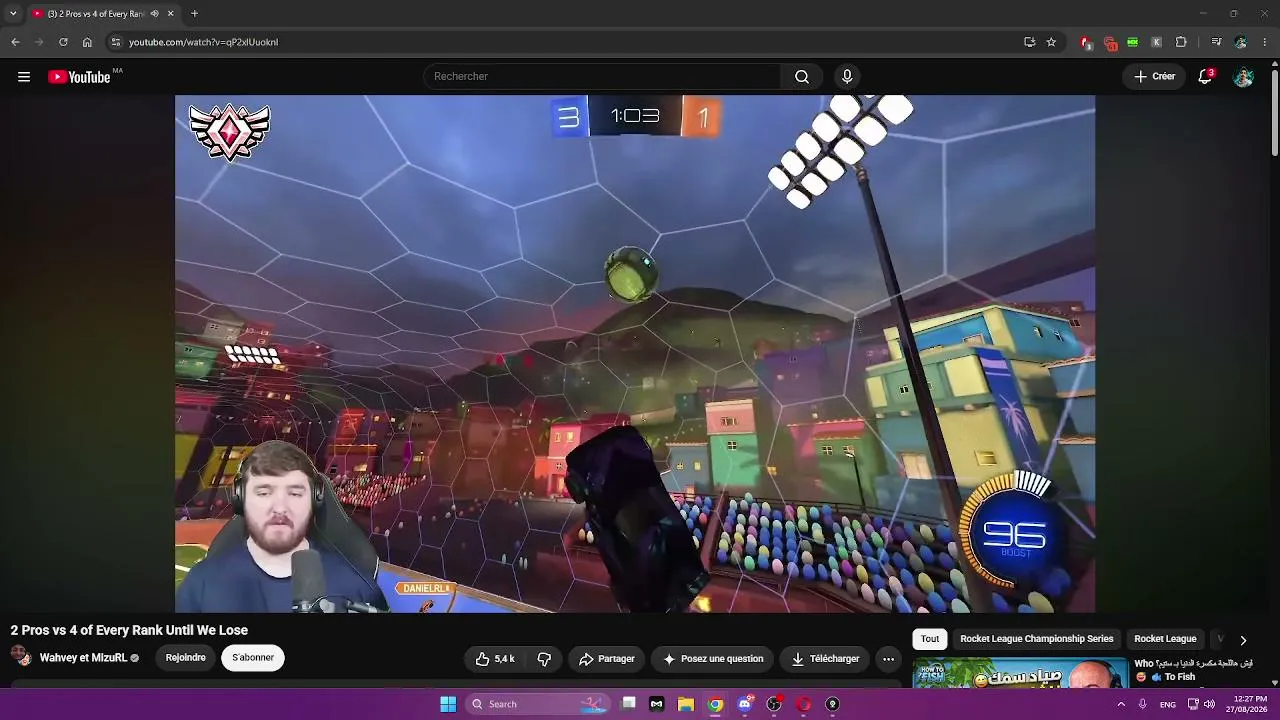Image resolution: width=1280 pixels, height=720 pixels.
Task: Click the Partager button
Action: [x=607, y=659]
